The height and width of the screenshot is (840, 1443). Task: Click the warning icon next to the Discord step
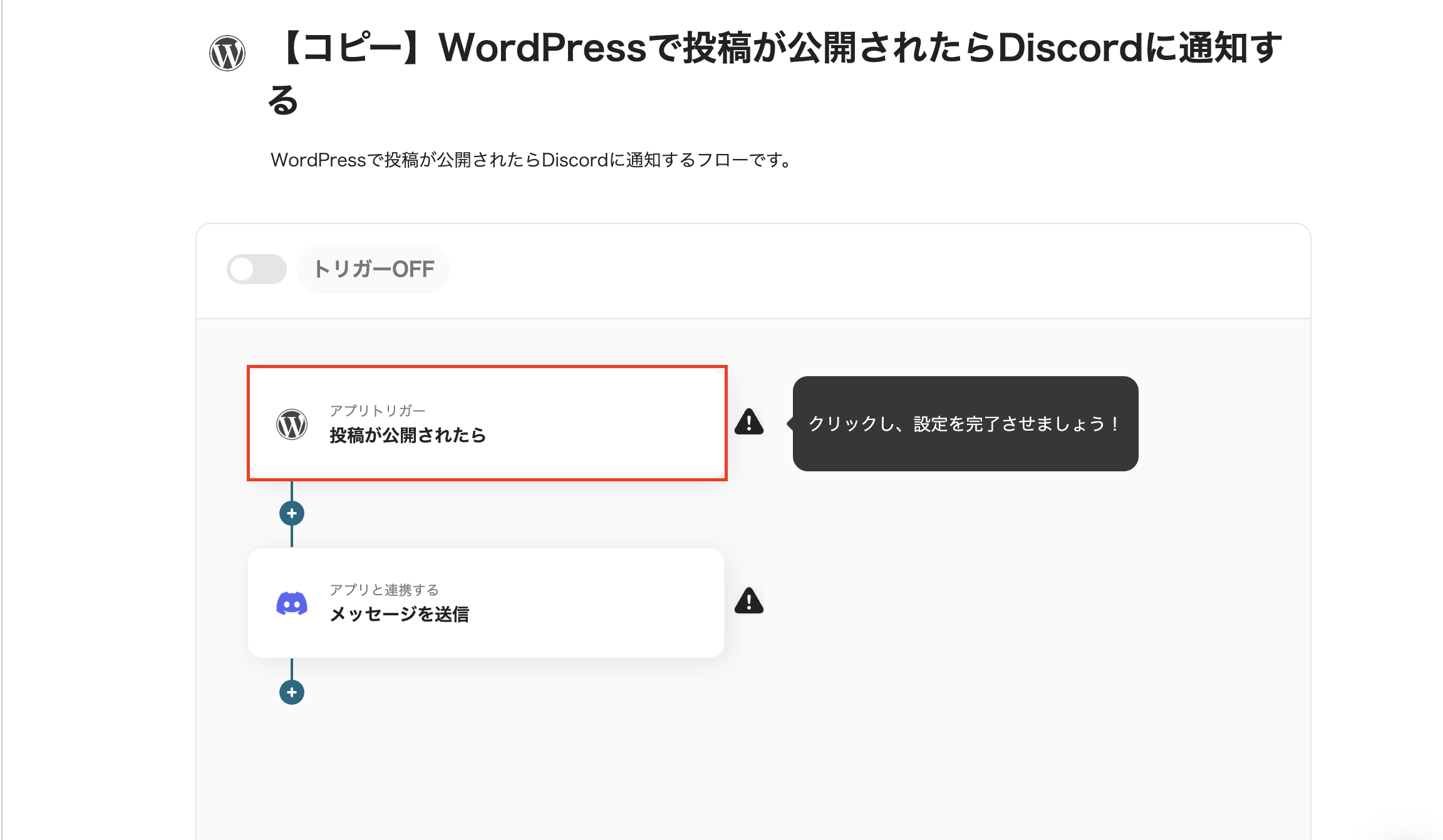coord(749,602)
